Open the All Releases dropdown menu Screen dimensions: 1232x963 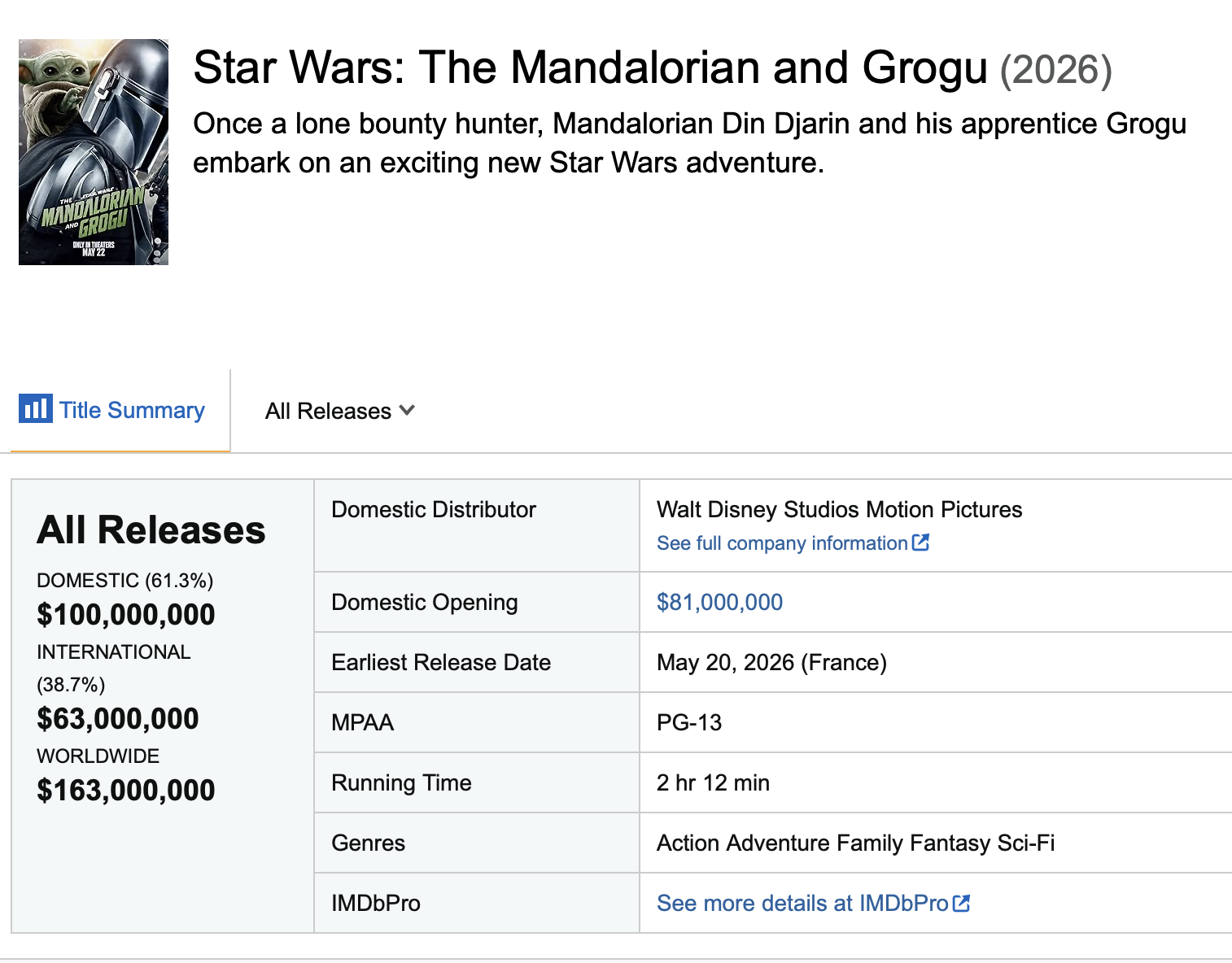(340, 411)
